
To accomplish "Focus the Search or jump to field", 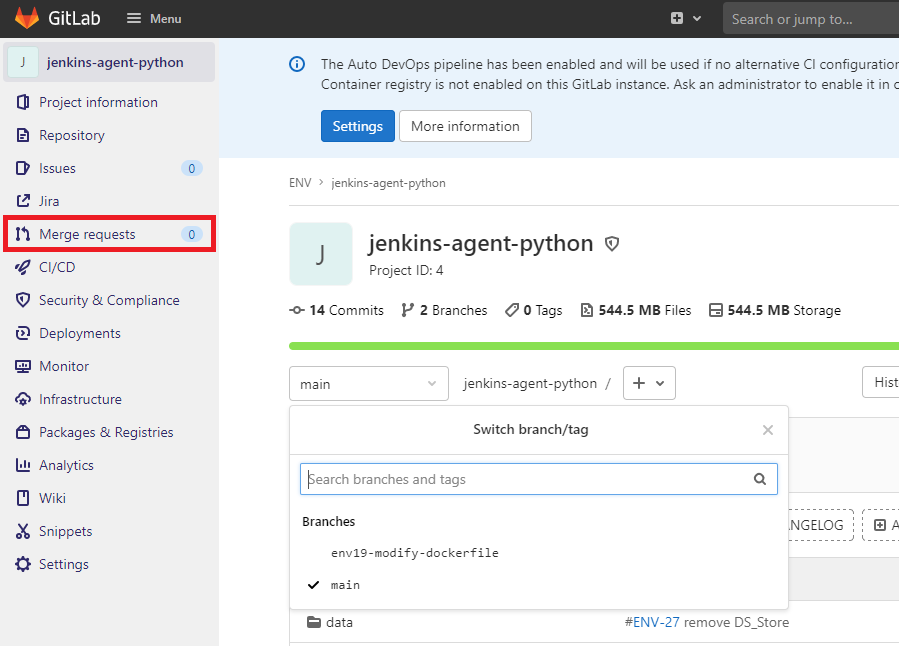I will (811, 19).
